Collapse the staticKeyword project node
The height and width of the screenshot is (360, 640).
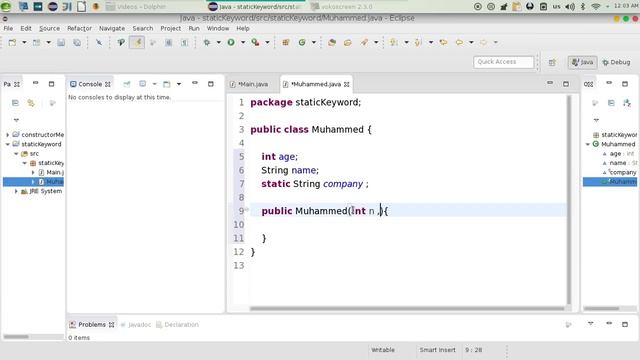[7, 144]
